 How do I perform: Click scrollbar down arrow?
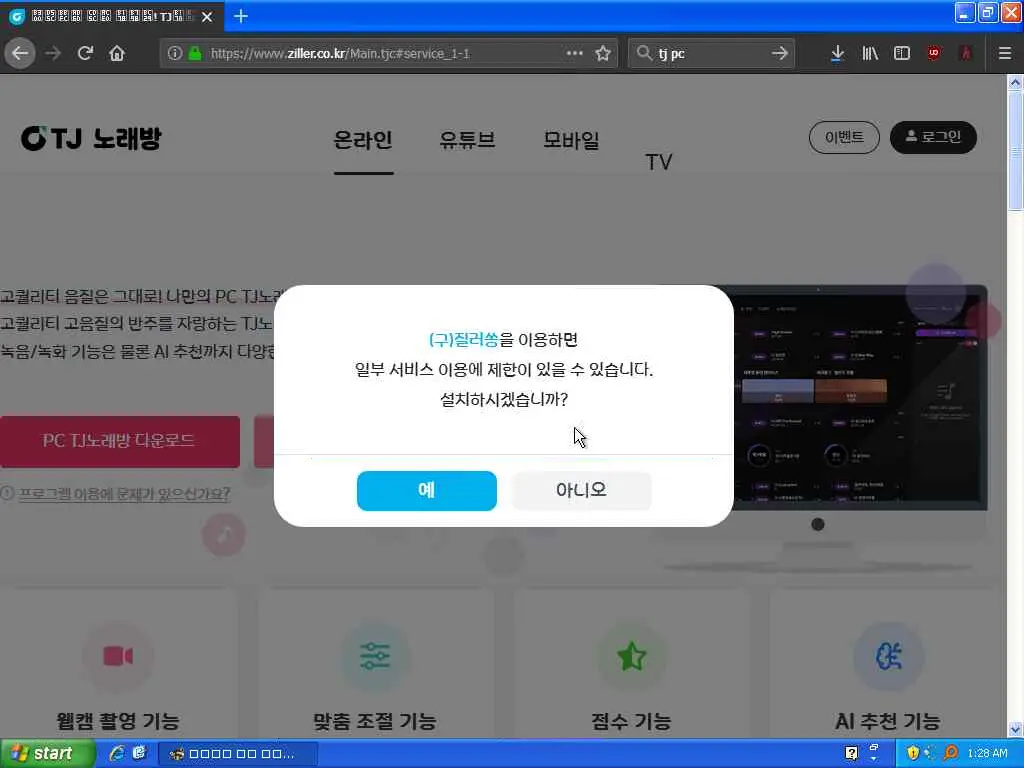tap(1015, 729)
